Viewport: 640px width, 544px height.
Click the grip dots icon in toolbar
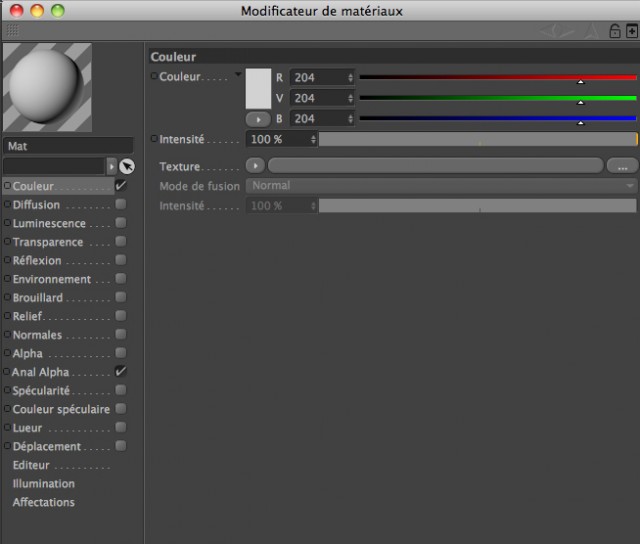[13, 30]
